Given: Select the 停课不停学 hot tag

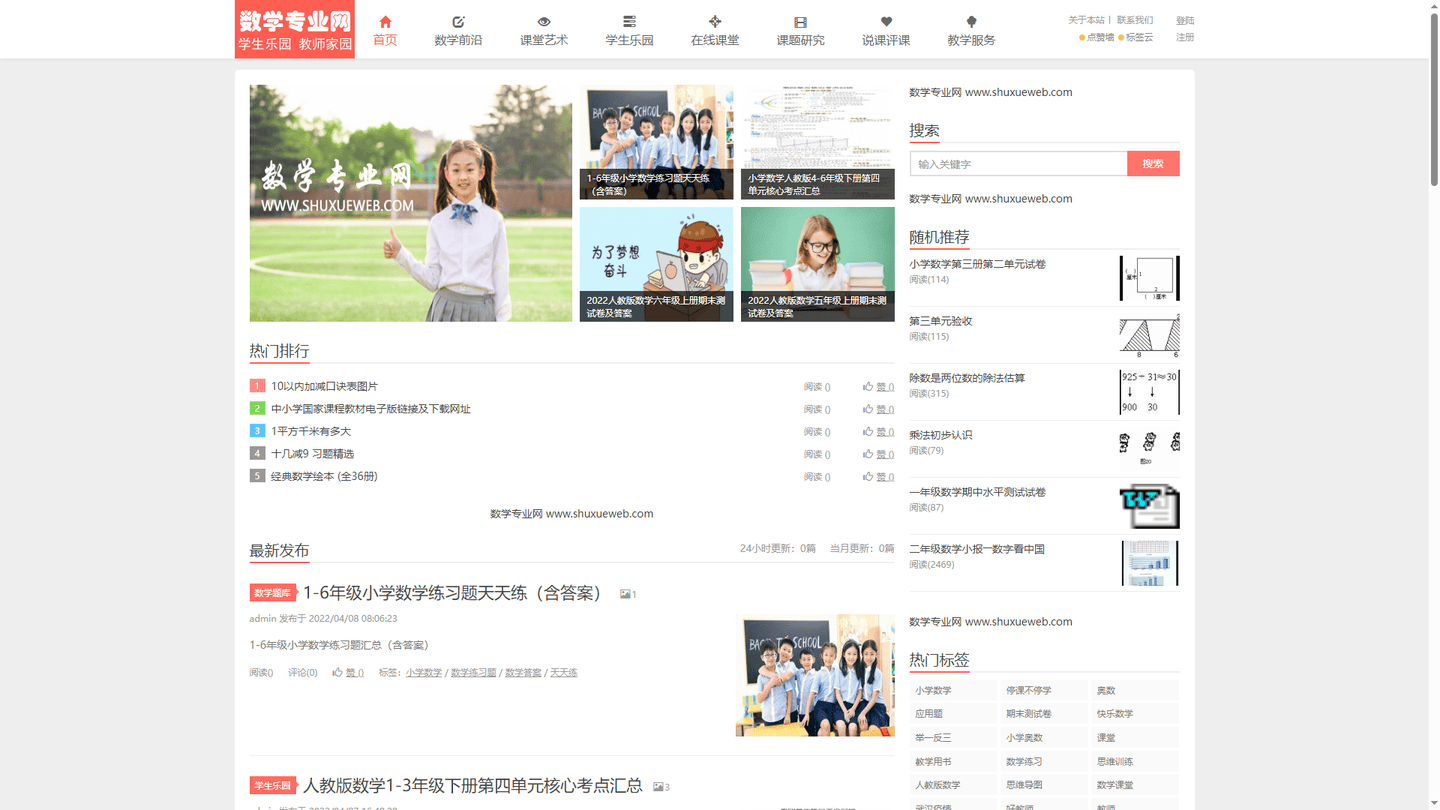Looking at the screenshot, I should pos(1044,691).
